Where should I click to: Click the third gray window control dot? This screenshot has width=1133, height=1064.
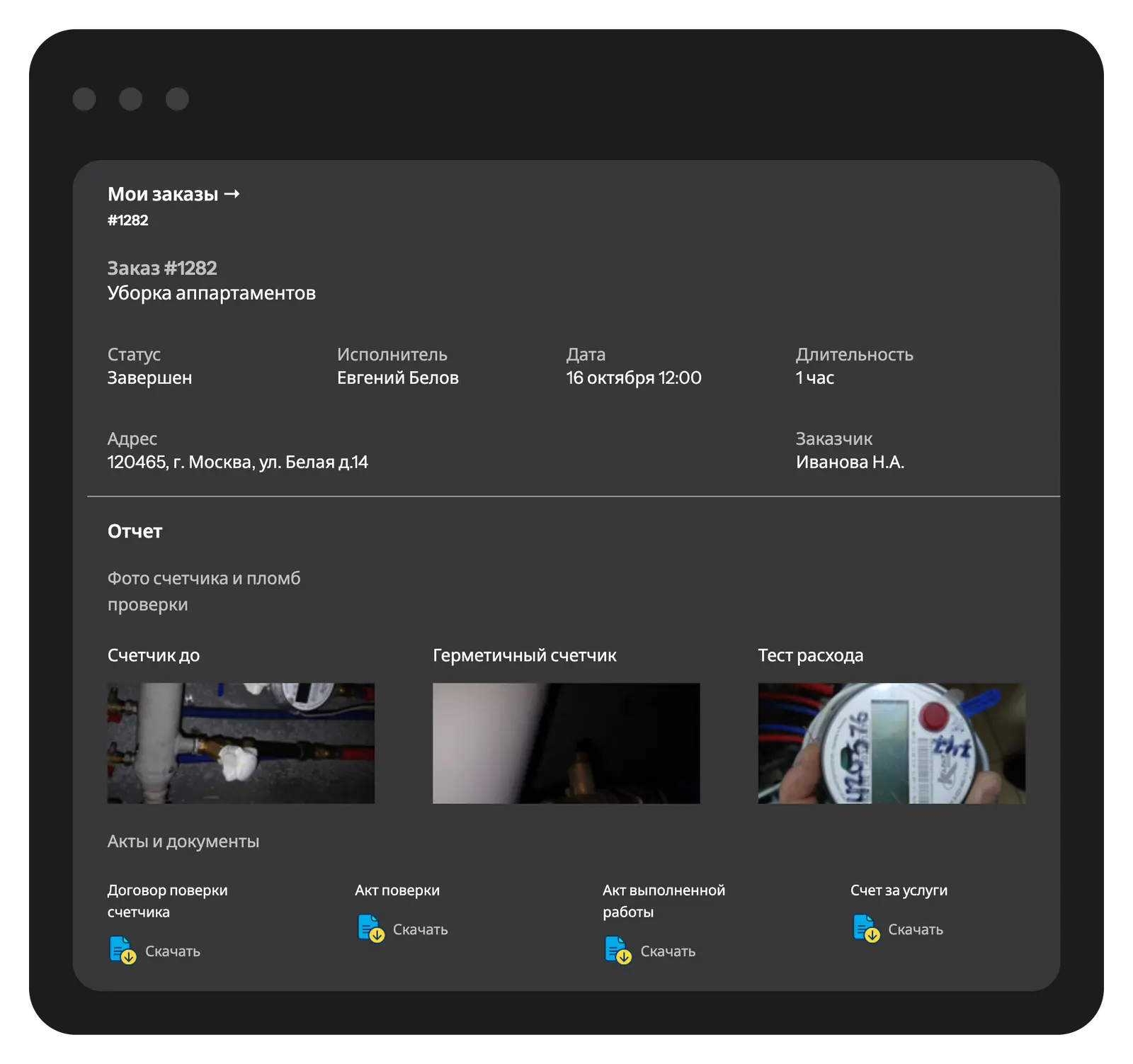177,99
